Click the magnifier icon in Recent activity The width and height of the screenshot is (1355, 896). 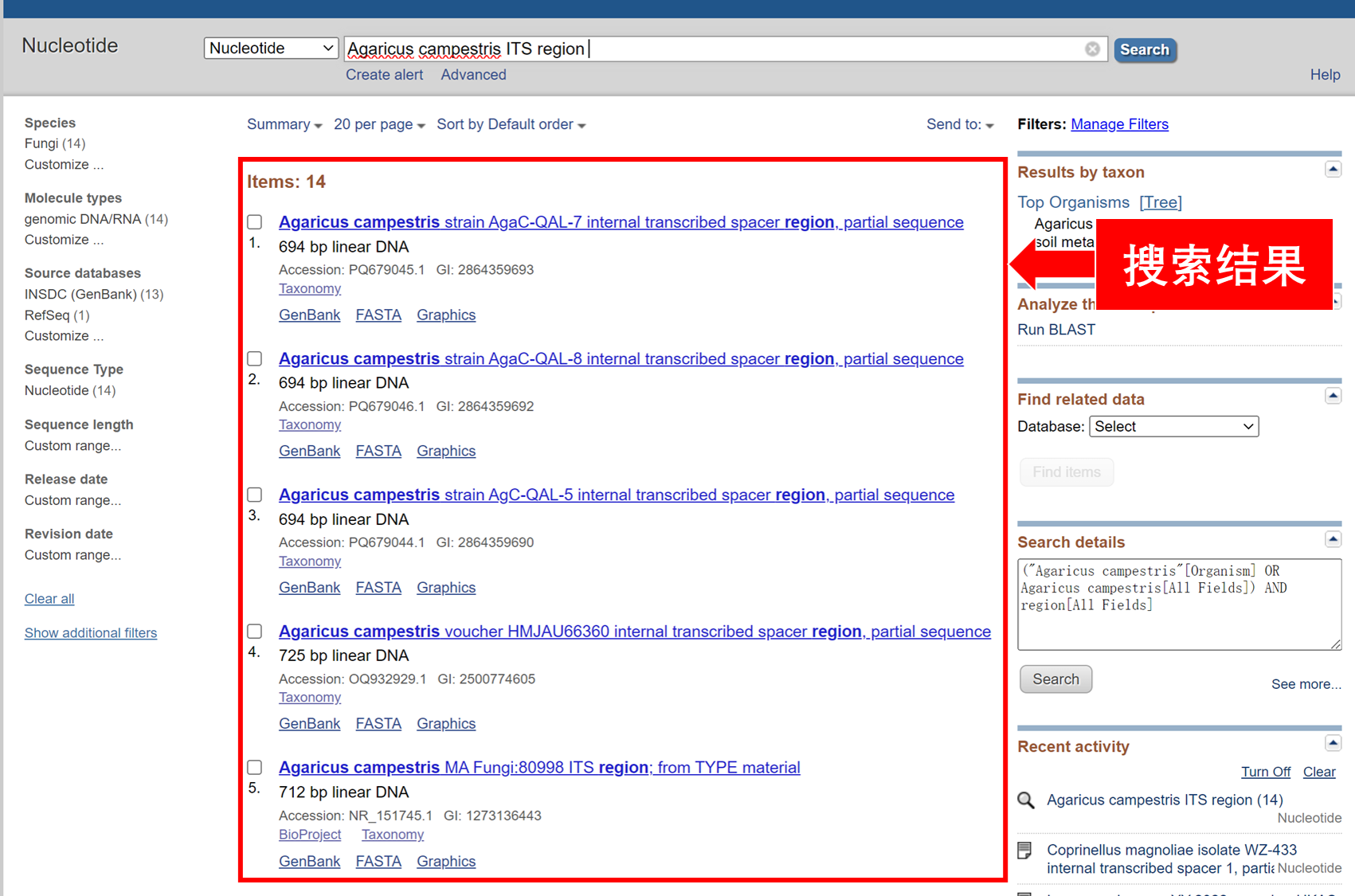click(1026, 800)
